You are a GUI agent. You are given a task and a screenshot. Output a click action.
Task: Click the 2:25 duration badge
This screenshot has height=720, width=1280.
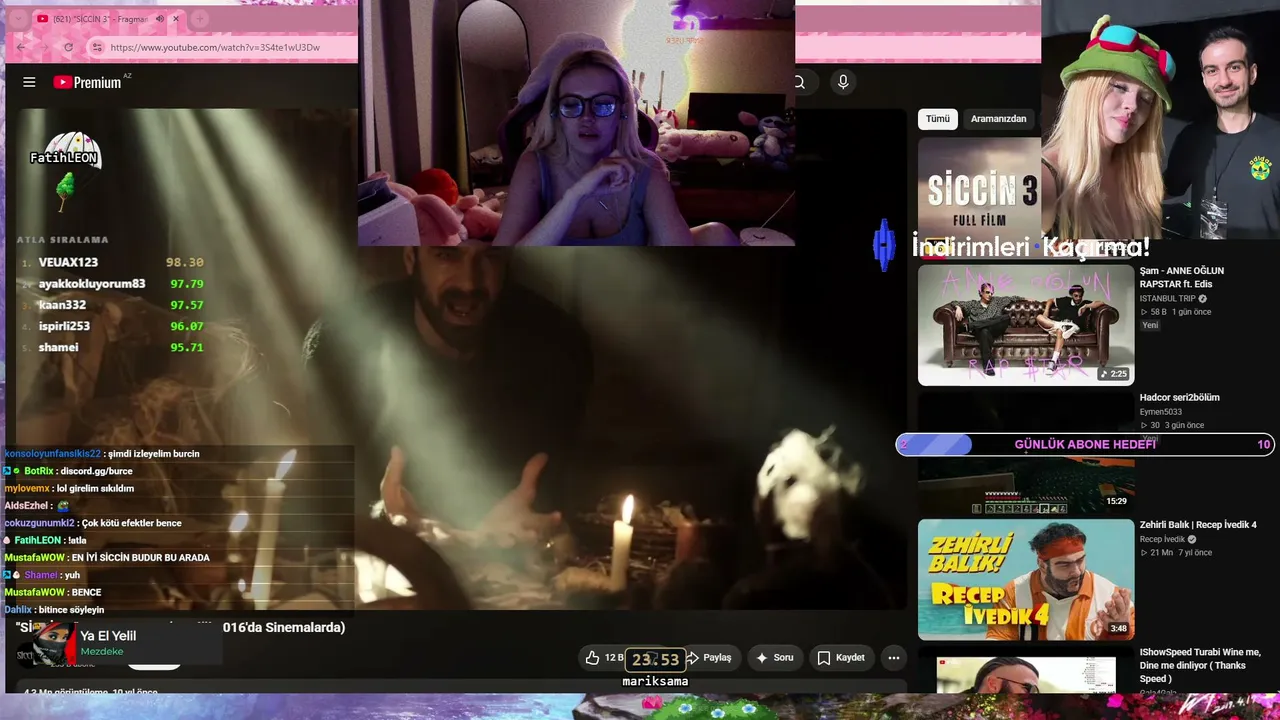tap(1113, 374)
